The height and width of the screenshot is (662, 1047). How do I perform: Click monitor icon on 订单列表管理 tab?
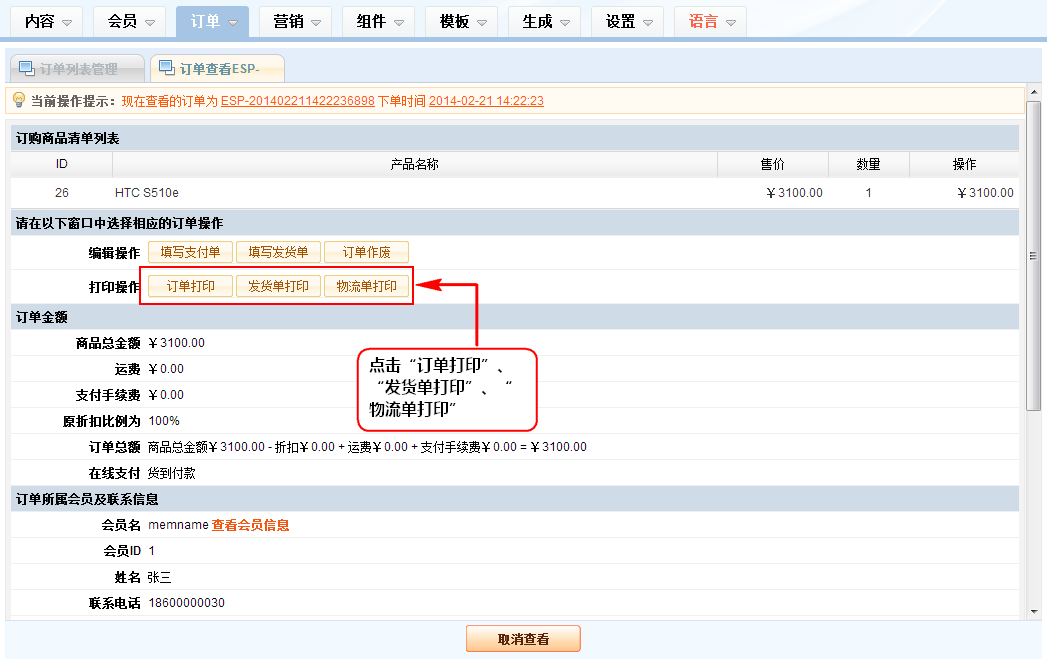[x=27, y=69]
